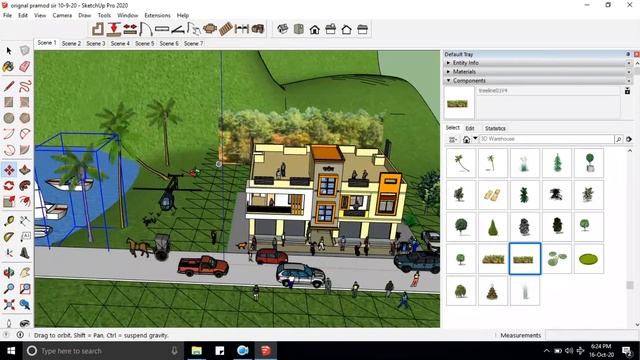Select the Pan hand tool
This screenshot has width=640, height=360.
click(x=24, y=273)
